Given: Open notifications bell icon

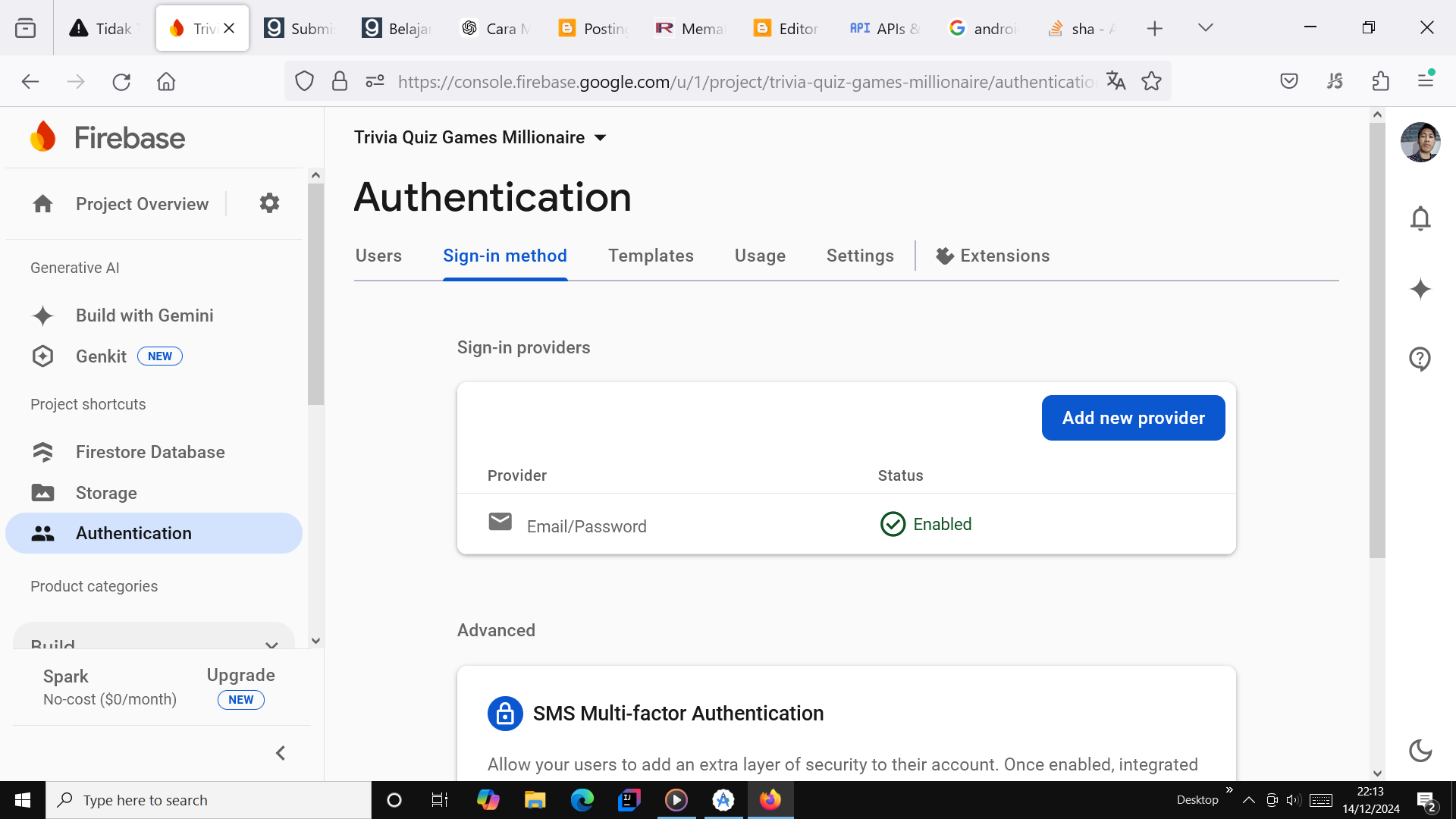Looking at the screenshot, I should pyautogui.click(x=1420, y=218).
